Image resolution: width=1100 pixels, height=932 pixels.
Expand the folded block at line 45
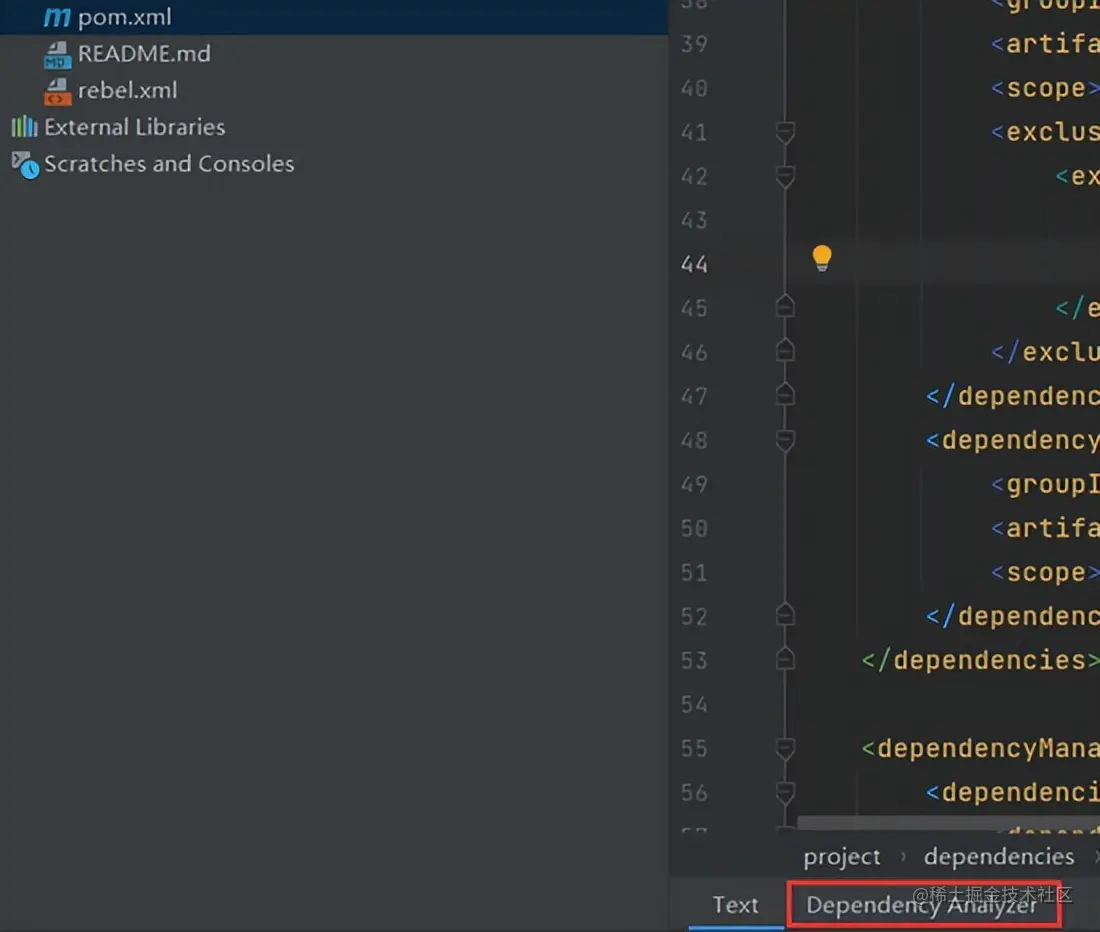pos(785,308)
